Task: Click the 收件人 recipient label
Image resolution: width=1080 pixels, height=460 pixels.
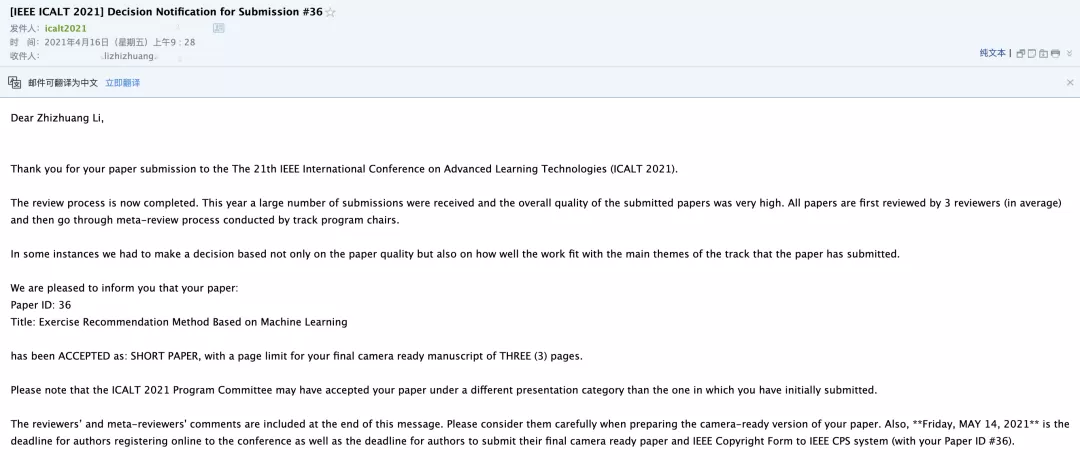Action: coord(24,56)
